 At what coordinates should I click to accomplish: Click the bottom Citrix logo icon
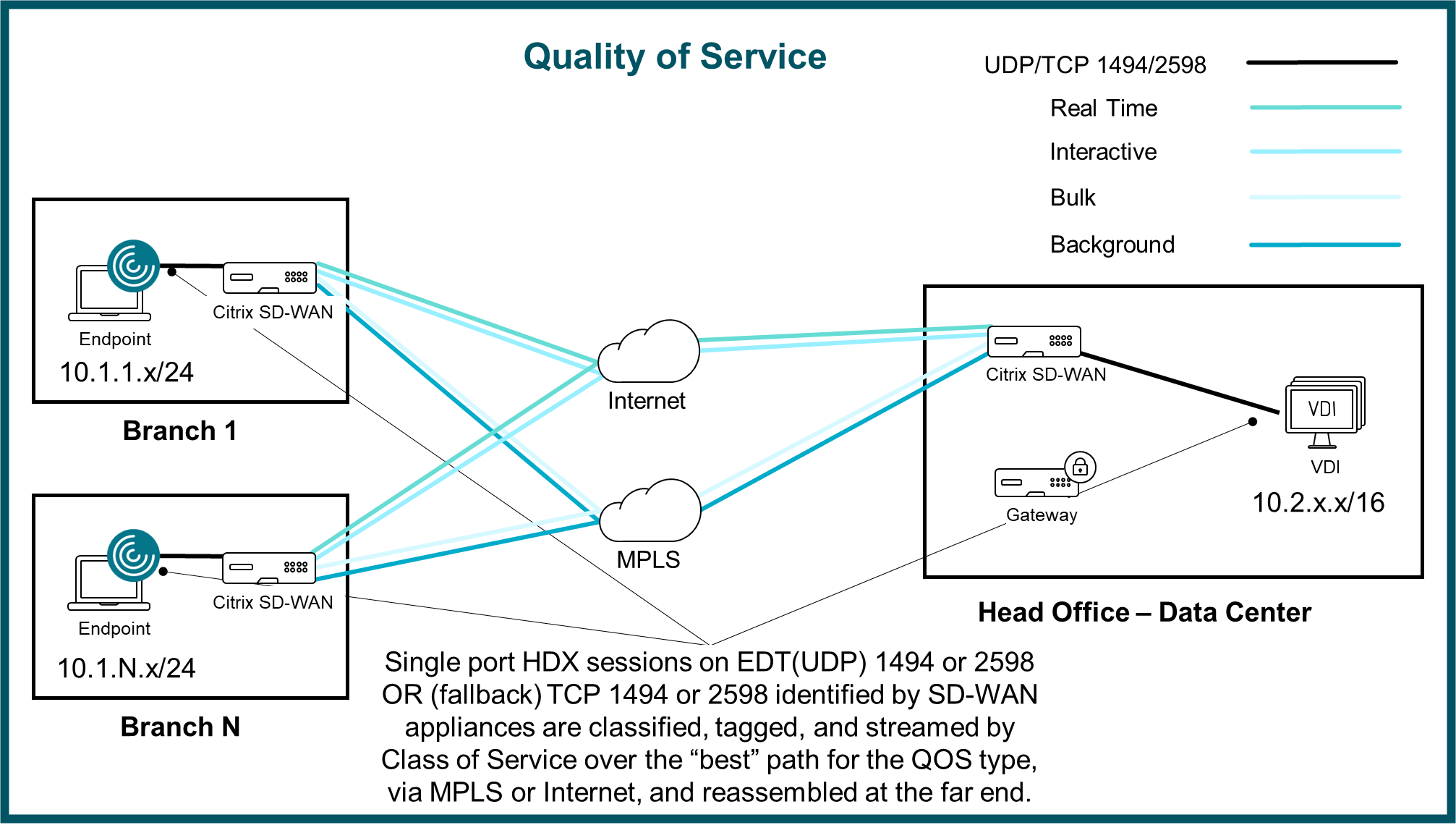[130, 556]
